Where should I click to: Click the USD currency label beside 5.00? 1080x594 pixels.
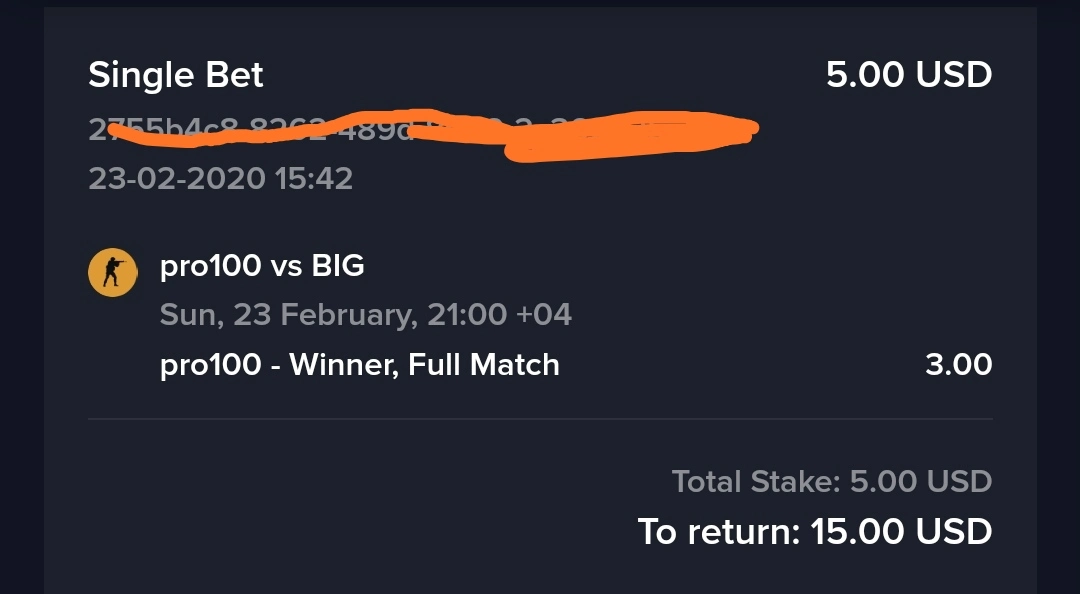pos(953,74)
